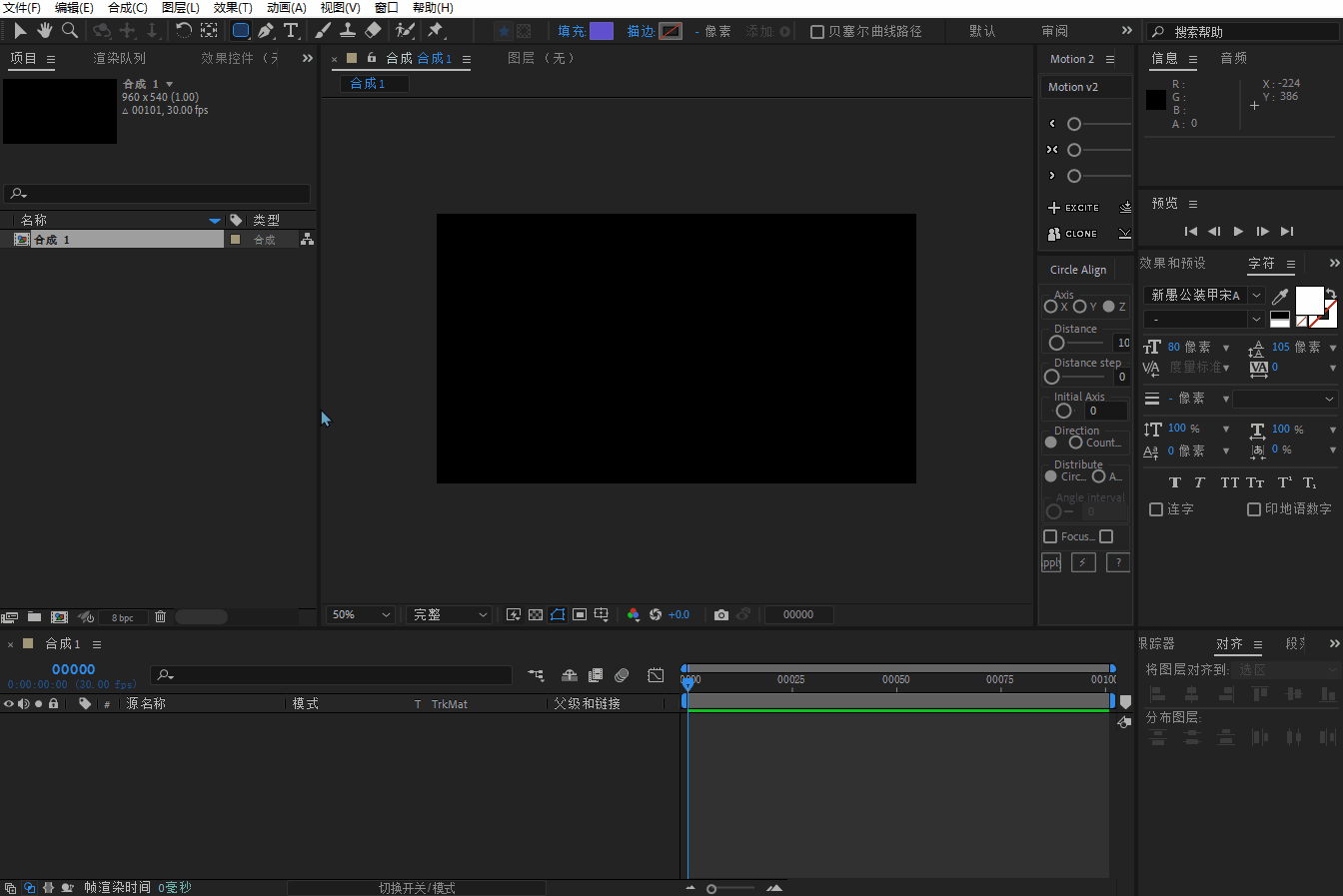Select the Puppet Pin tool
The width and height of the screenshot is (1343, 896).
[436, 31]
